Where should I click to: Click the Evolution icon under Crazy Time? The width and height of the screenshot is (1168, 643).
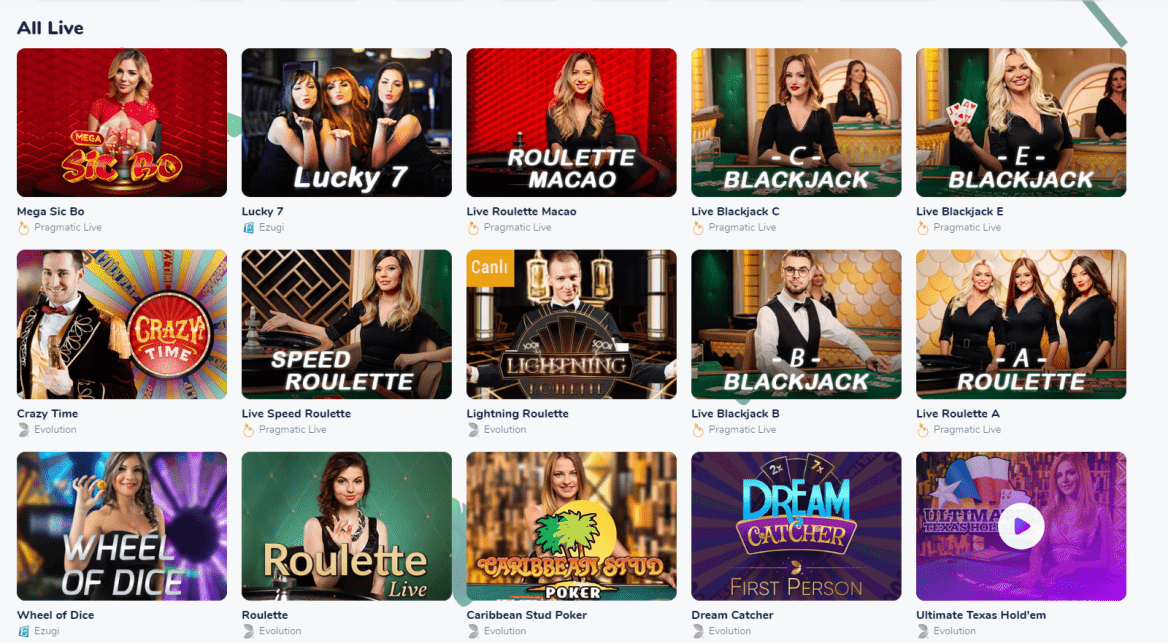click(x=23, y=430)
